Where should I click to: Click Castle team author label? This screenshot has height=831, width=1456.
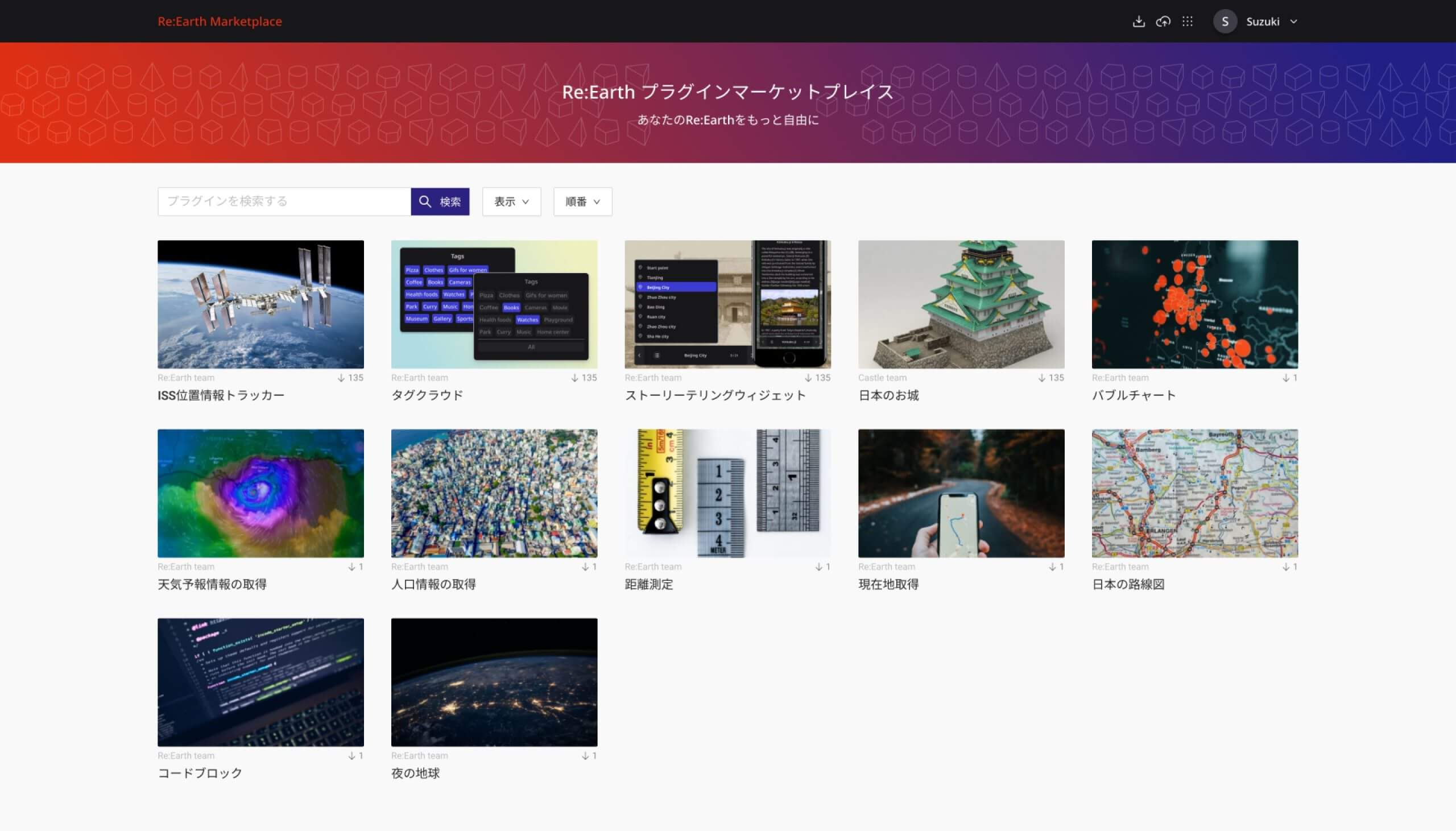pos(882,378)
